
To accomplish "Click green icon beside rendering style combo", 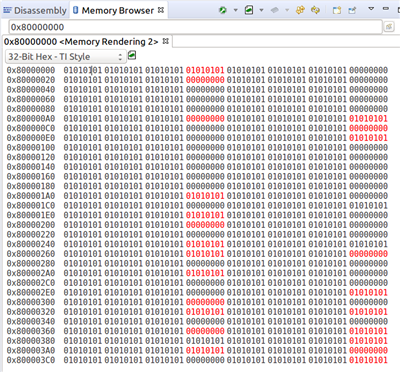I will coord(132,55).
